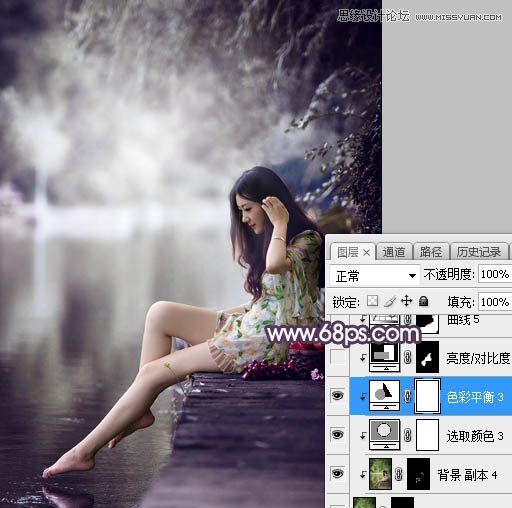Hide the 选取颜色 3 layer

click(337, 434)
